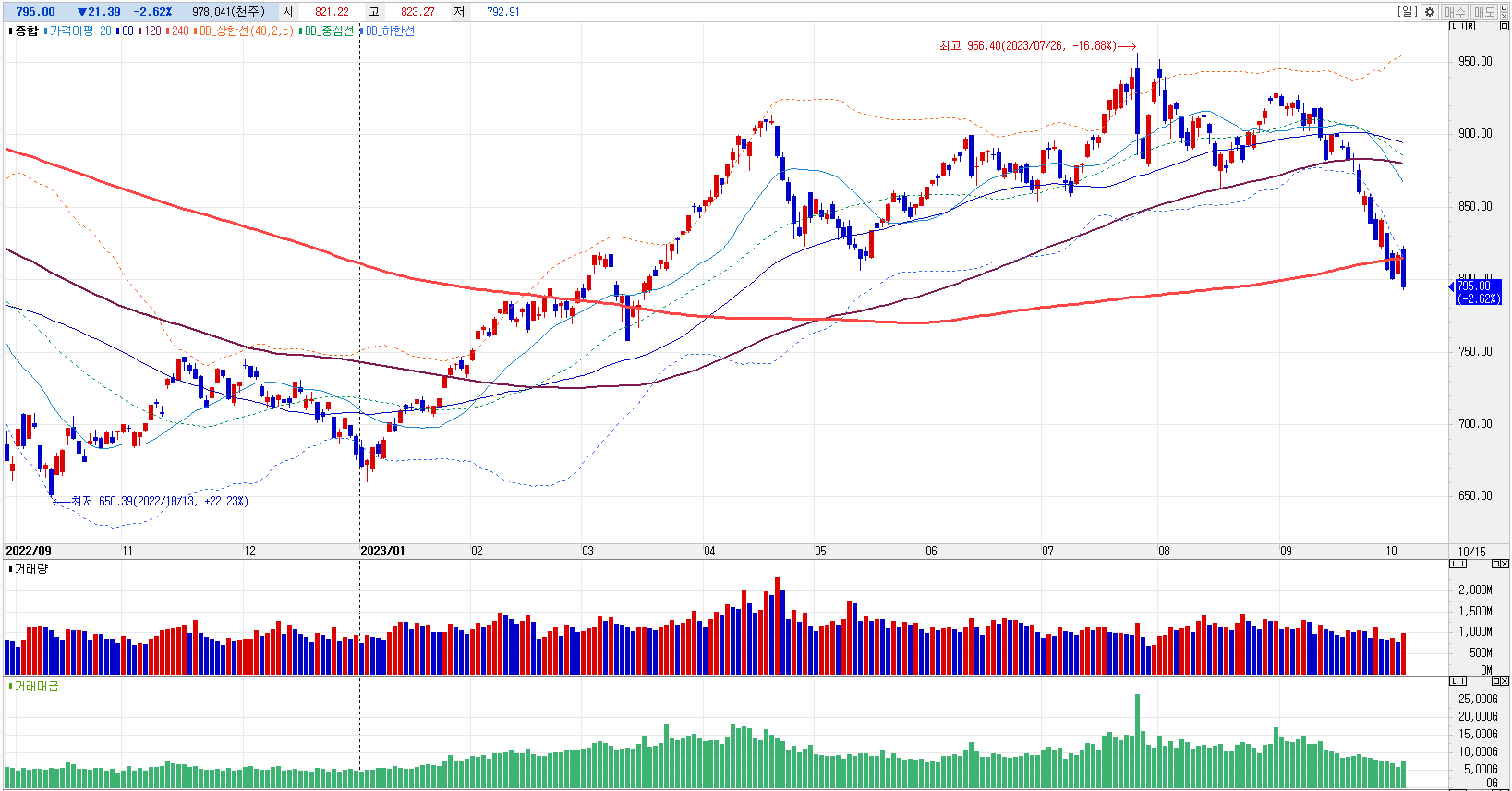Viewport: 1512px width, 791px height.
Task: Select the 240-day moving average legend
Action: [x=179, y=31]
